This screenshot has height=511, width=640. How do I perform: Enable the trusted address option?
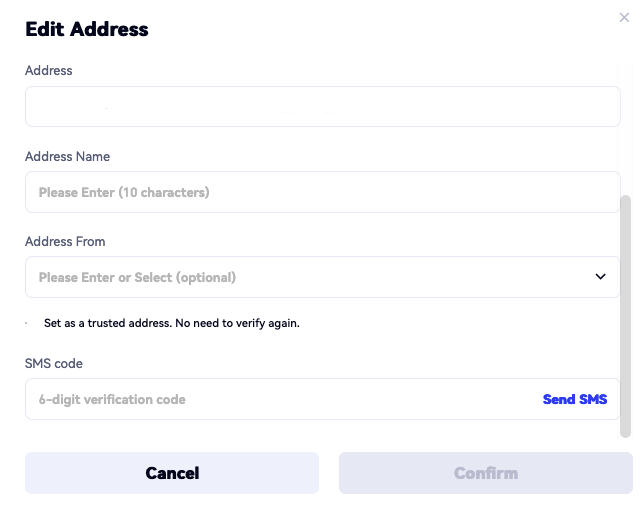click(28, 324)
